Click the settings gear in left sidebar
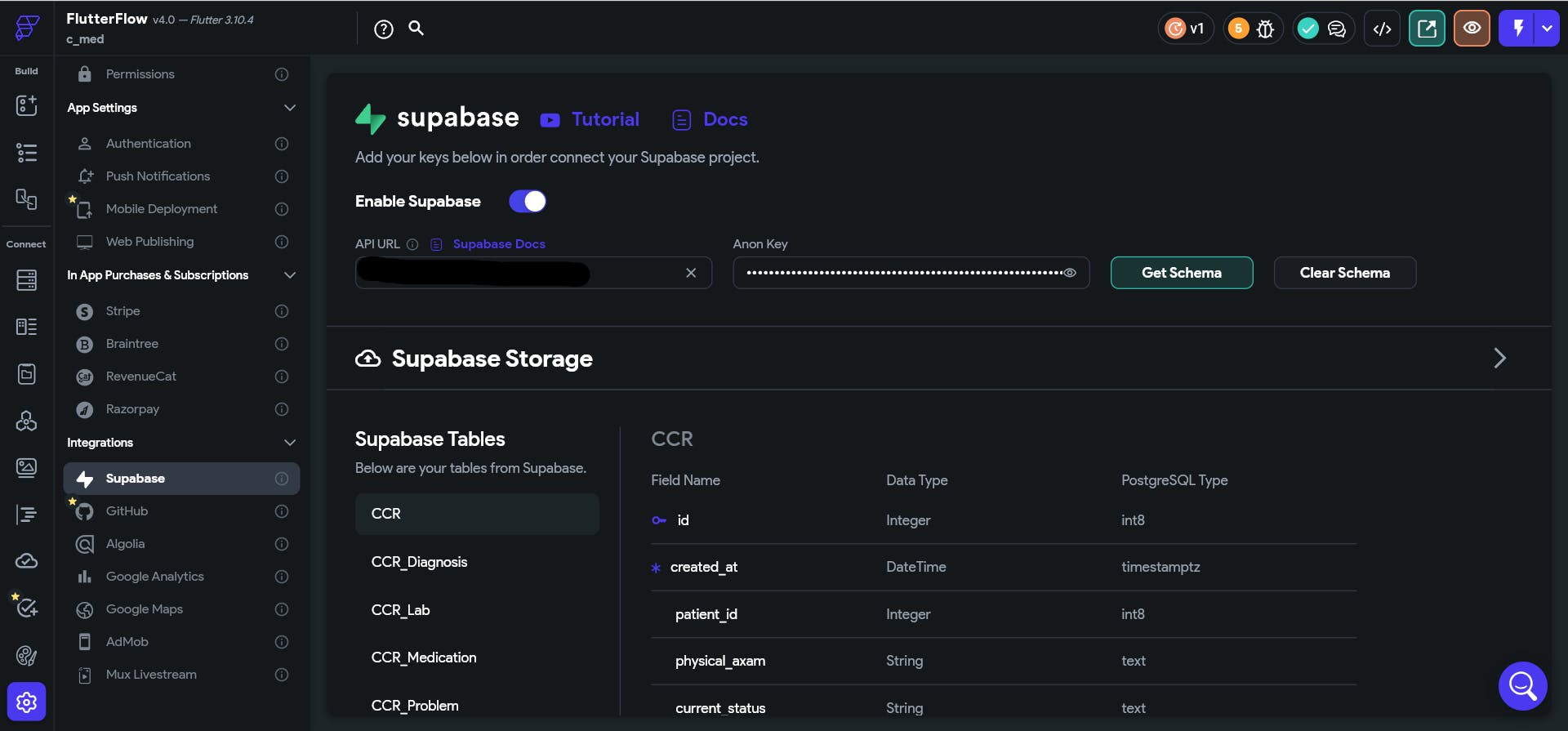 26,702
